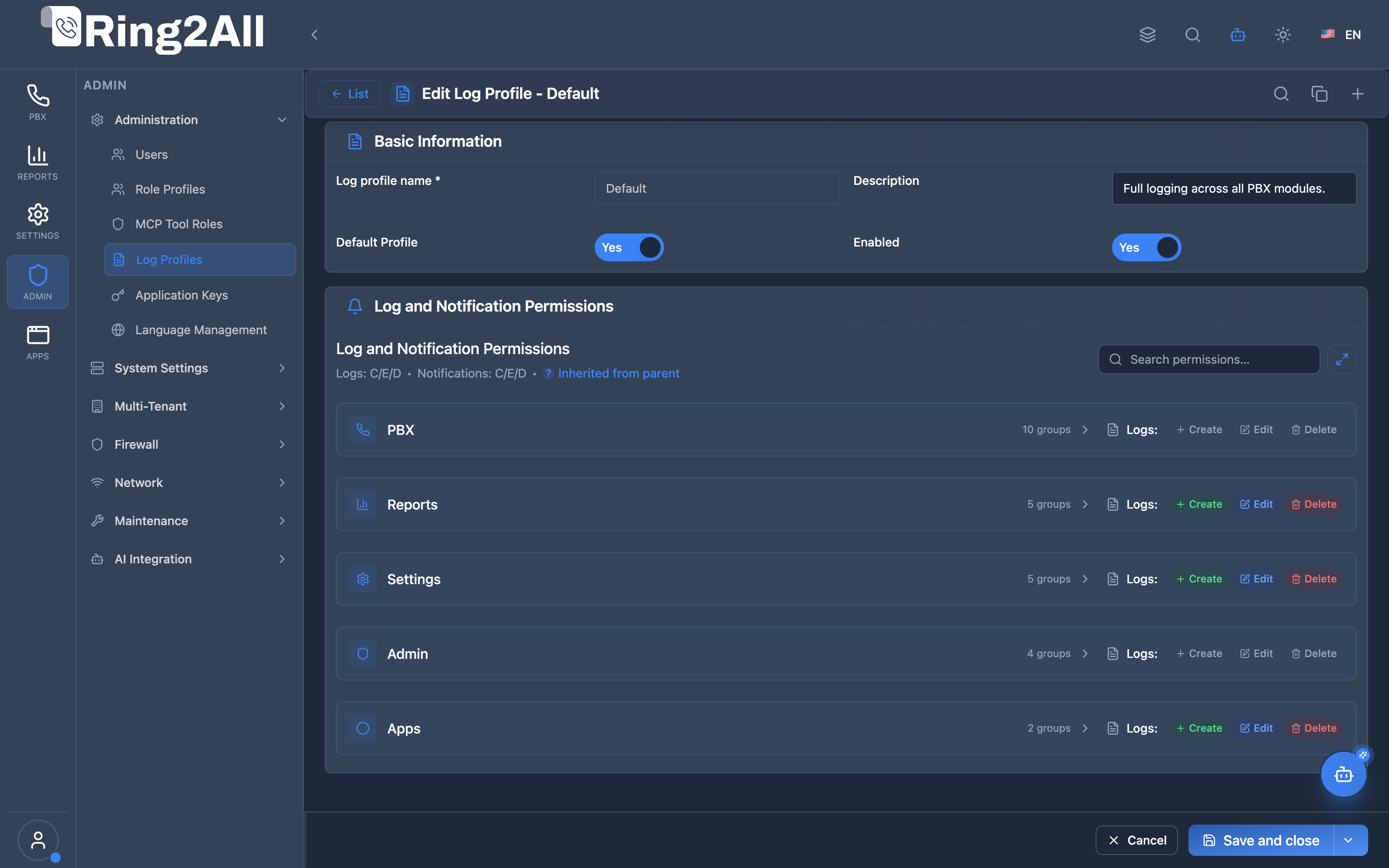Expand System Settings menu group
1389x868 pixels.
[x=189, y=368]
